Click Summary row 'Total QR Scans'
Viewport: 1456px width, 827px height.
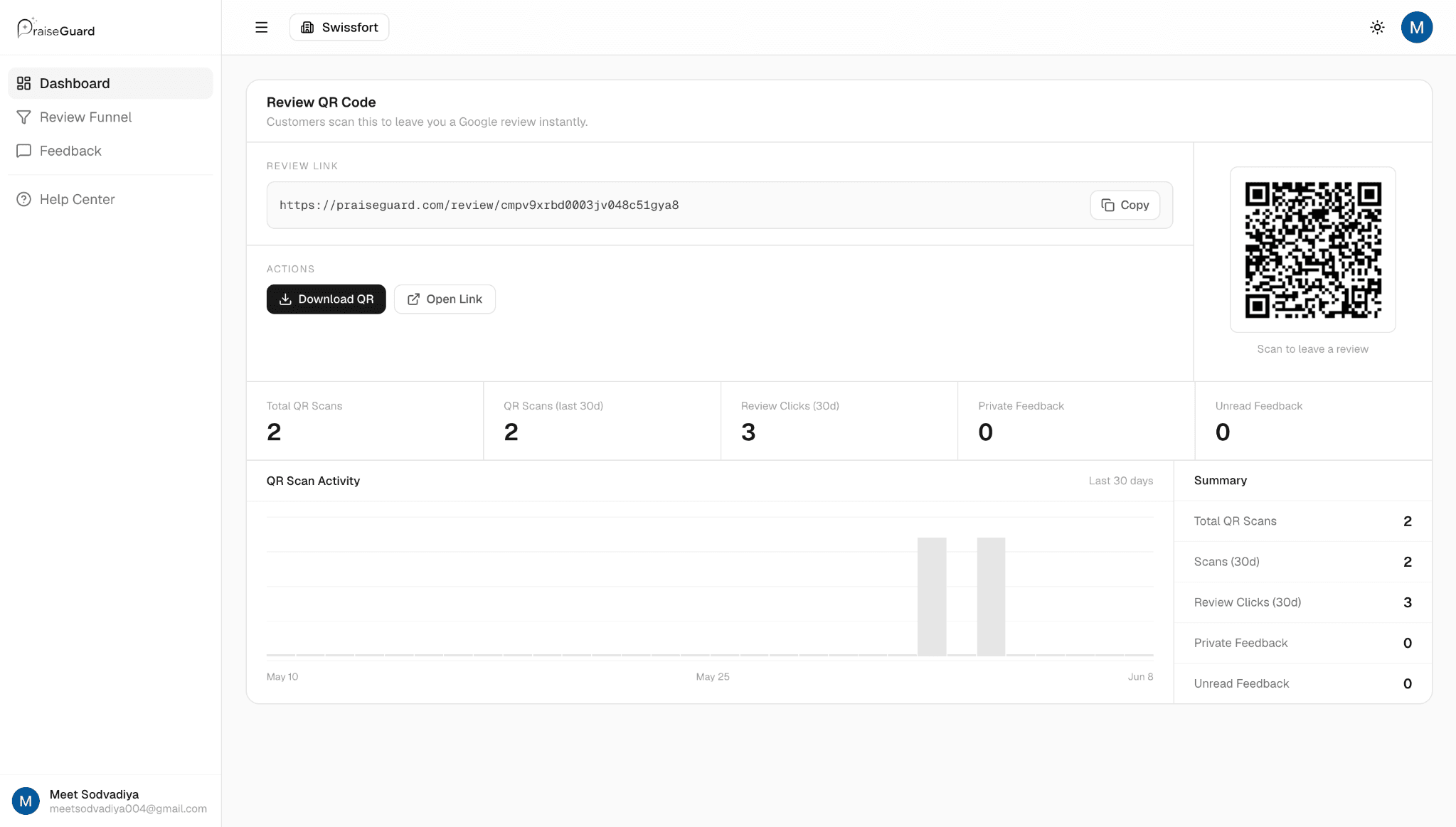point(1302,521)
